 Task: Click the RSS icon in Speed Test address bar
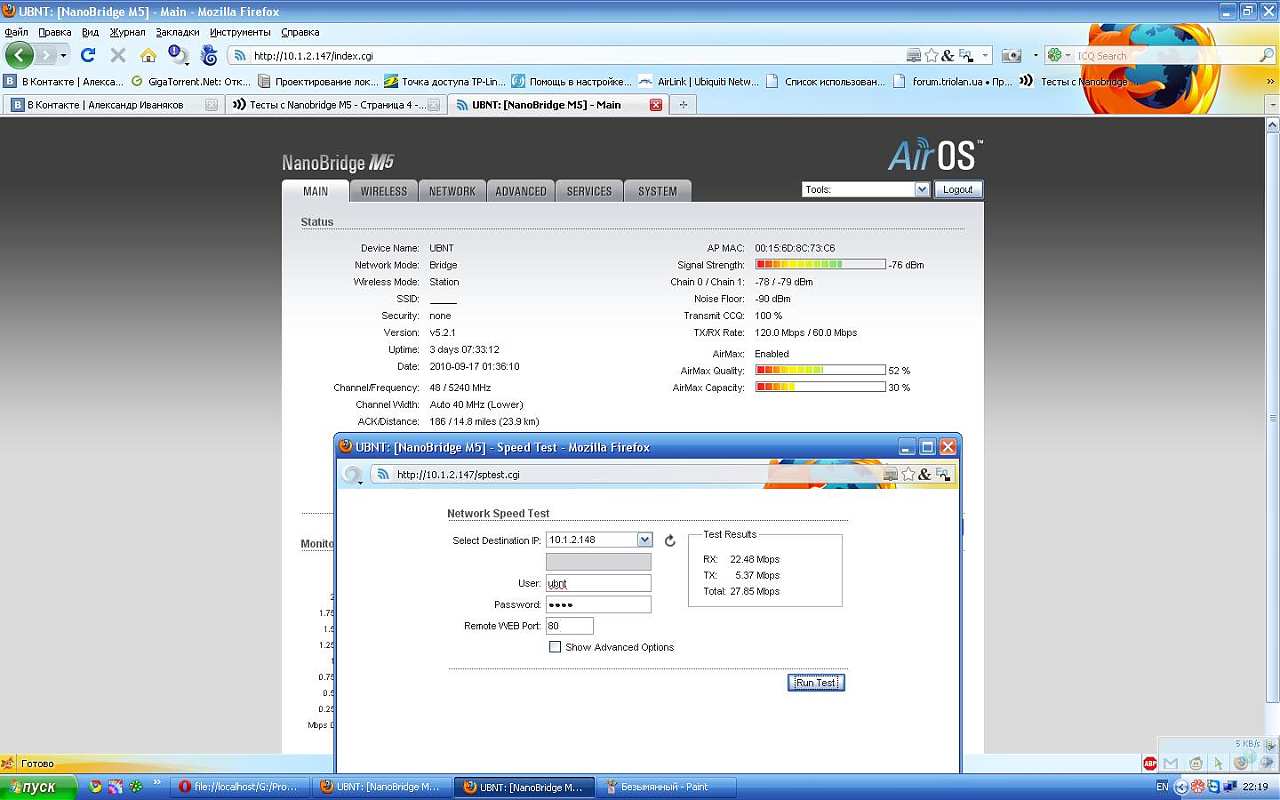pos(383,475)
